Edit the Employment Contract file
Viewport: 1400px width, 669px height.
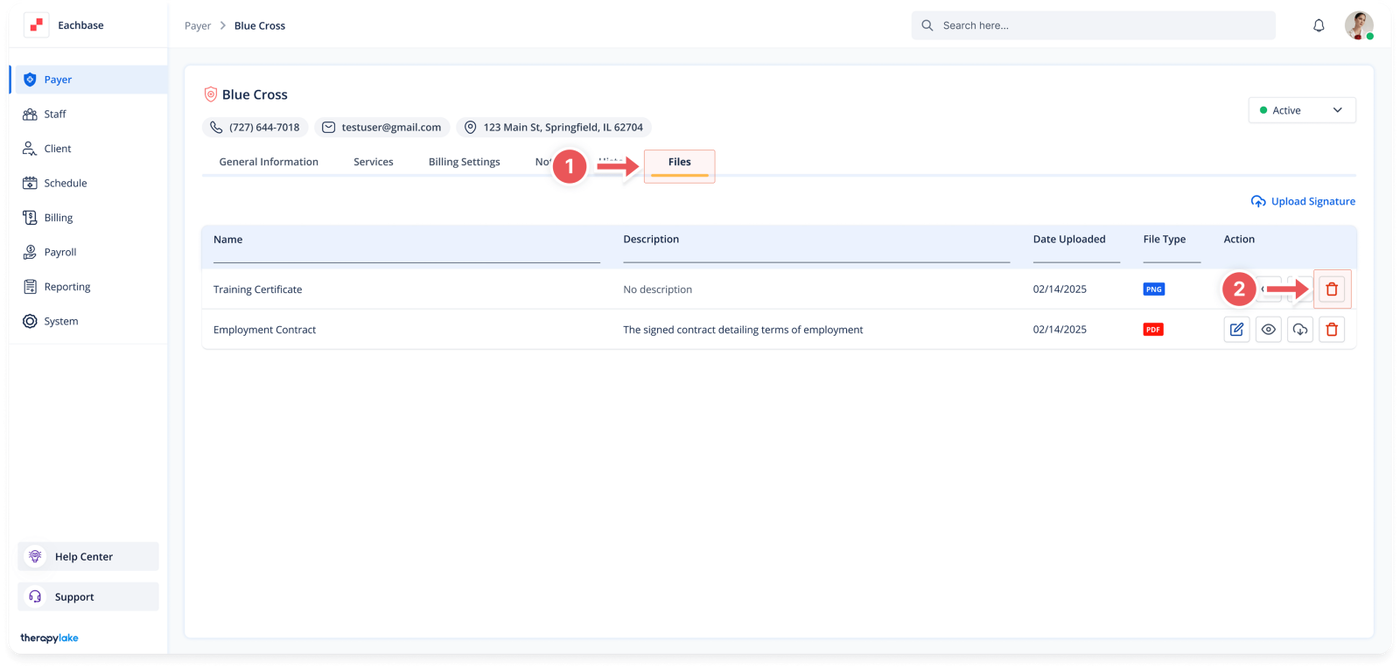tap(1237, 329)
